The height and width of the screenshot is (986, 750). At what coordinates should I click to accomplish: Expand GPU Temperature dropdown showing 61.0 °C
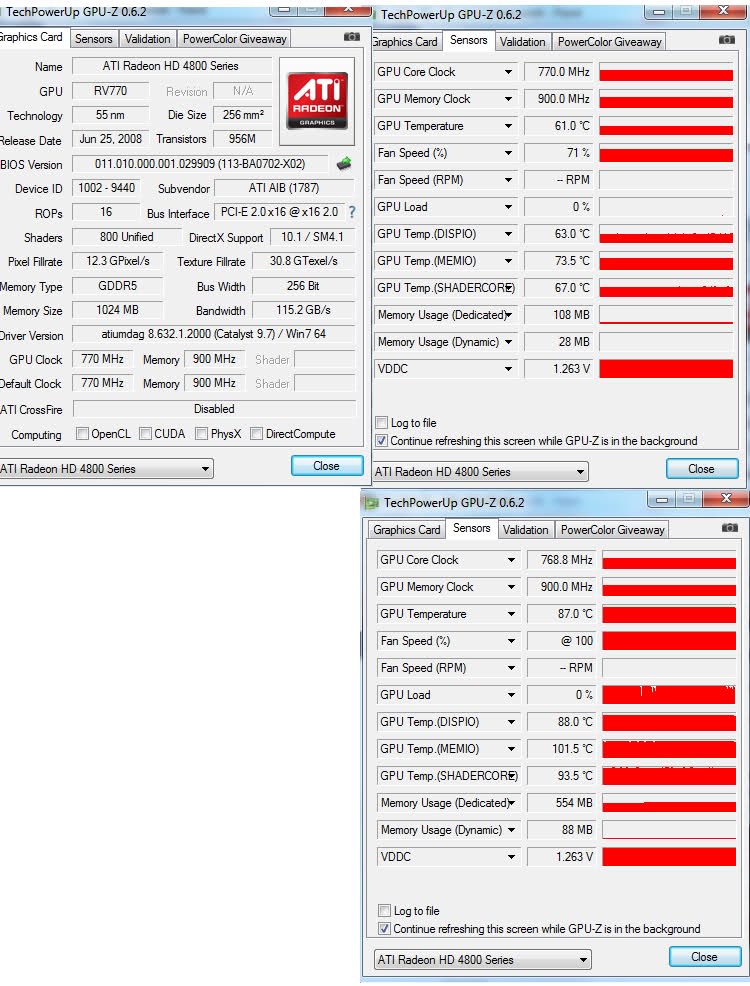pyautogui.click(x=508, y=126)
